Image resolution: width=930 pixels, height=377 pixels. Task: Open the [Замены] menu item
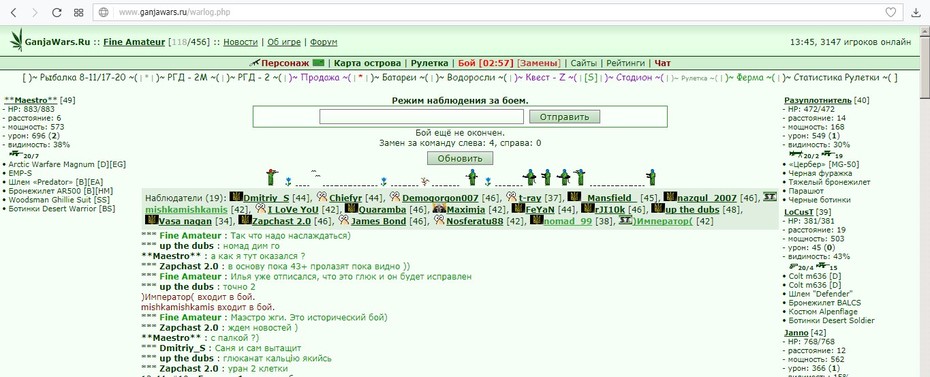click(x=538, y=63)
